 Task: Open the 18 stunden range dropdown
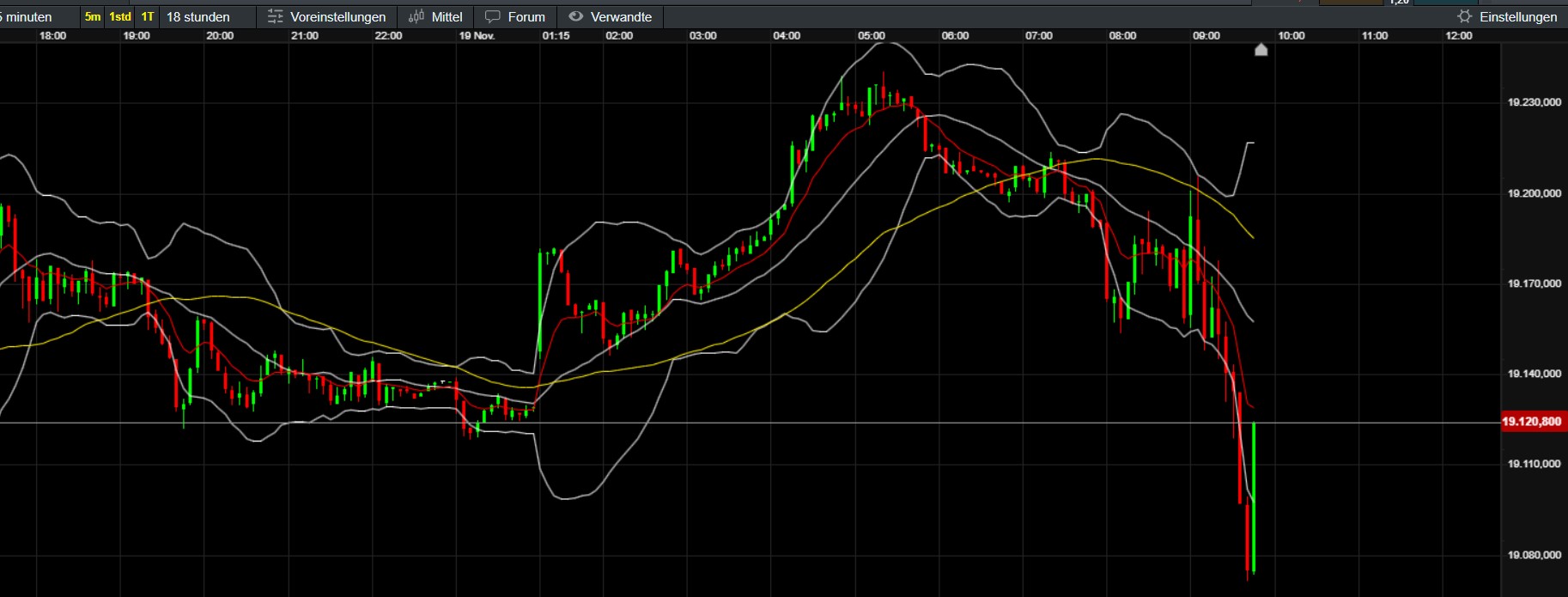tap(206, 16)
